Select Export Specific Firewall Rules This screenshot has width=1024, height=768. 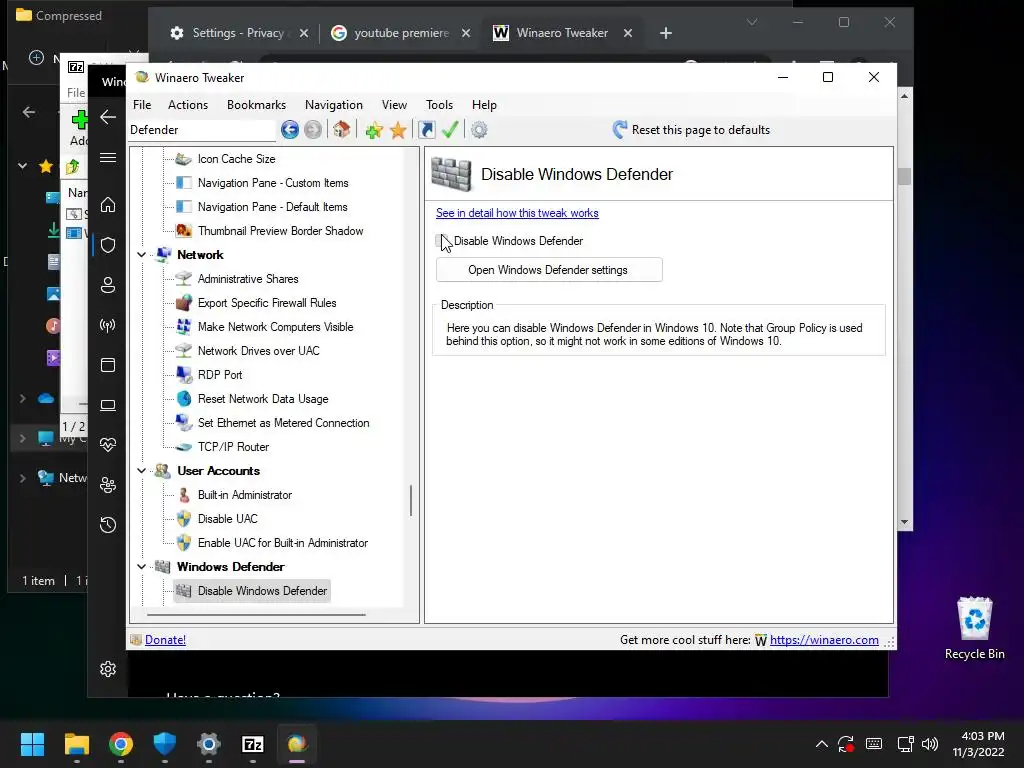266,303
